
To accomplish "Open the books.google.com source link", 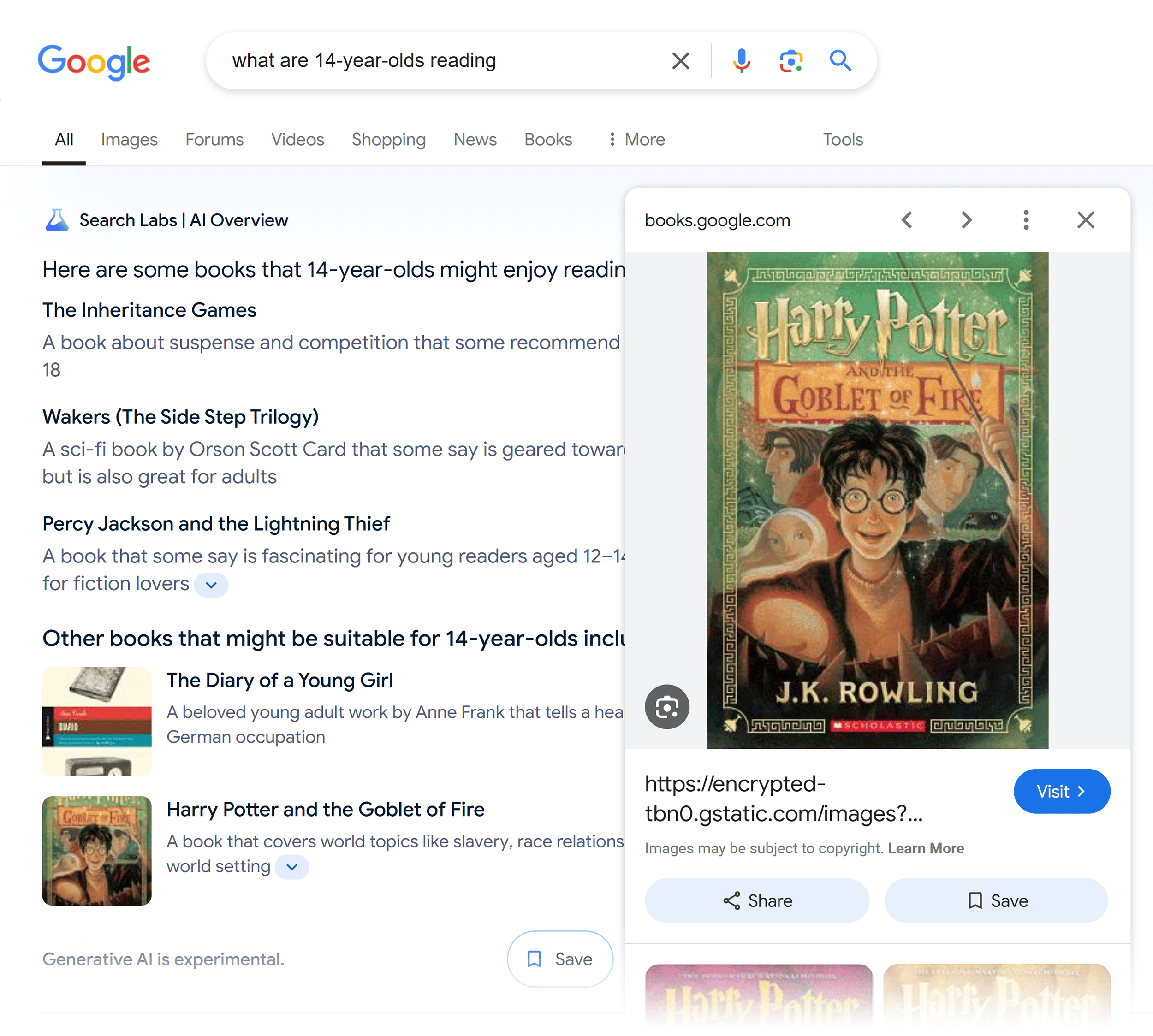I will pos(718,220).
